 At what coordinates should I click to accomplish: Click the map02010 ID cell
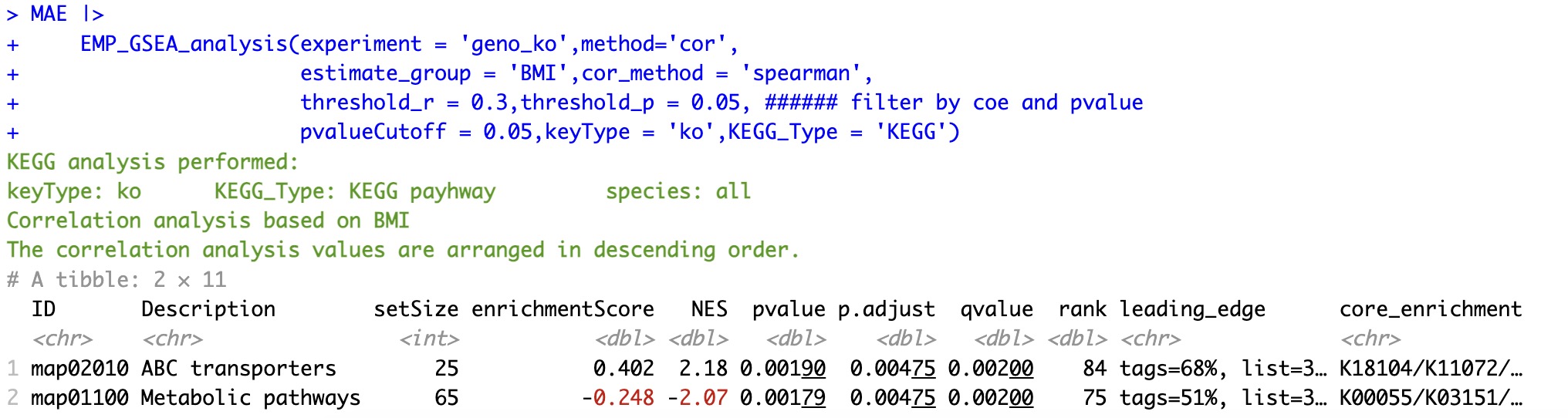click(x=79, y=369)
